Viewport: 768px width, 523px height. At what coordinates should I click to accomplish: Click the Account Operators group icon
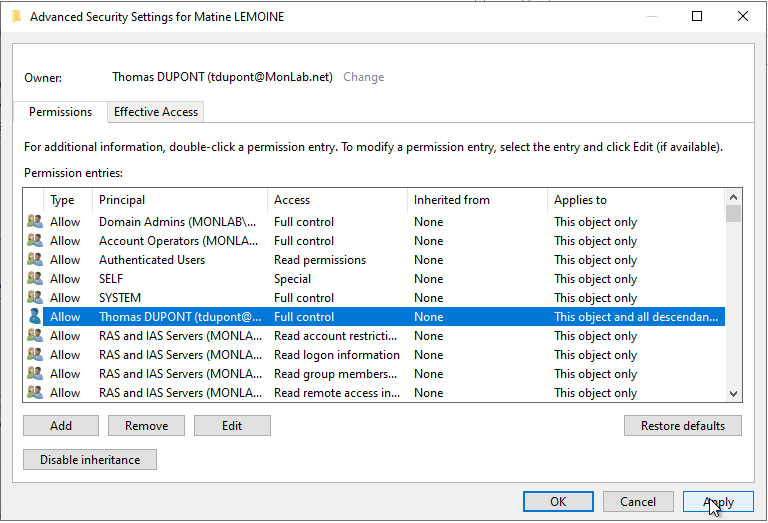35,240
